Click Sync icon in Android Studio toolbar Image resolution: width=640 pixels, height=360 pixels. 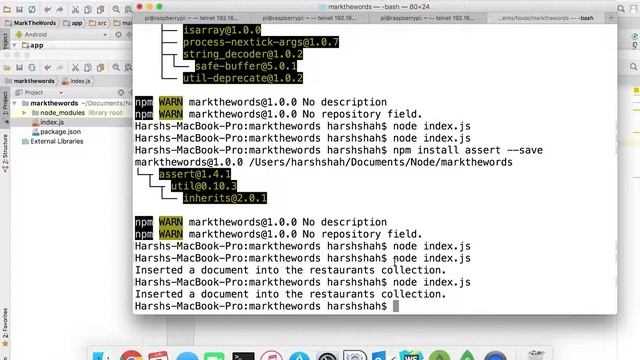click(x=32, y=9)
